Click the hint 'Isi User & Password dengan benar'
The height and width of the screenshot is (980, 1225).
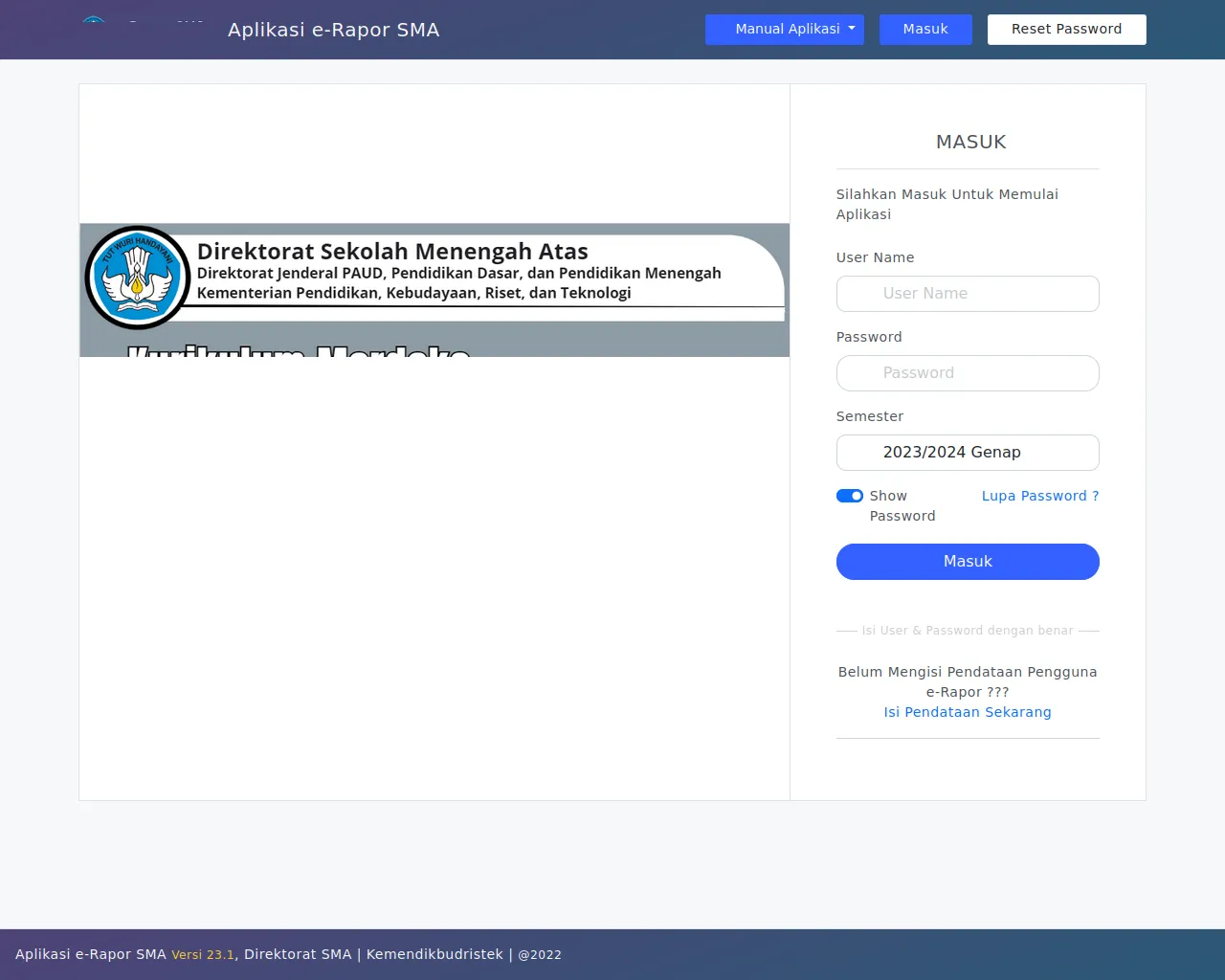968,631
